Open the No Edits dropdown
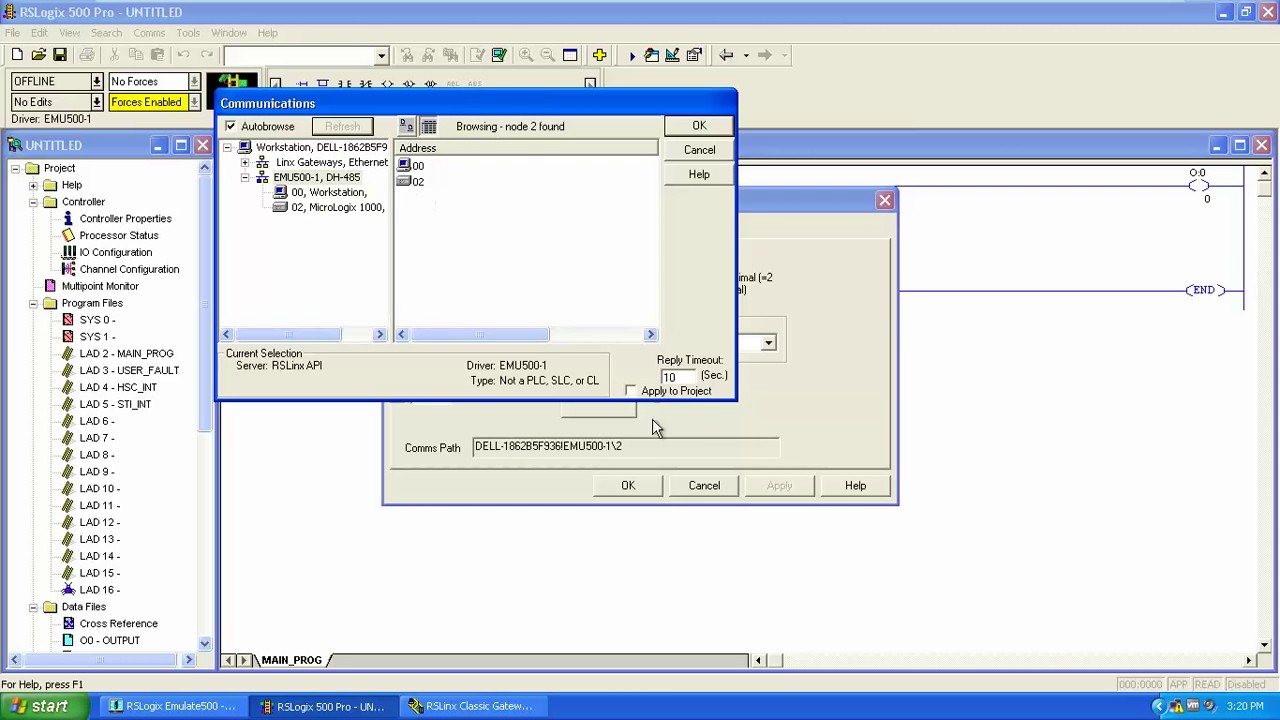1280x720 pixels. coord(97,102)
